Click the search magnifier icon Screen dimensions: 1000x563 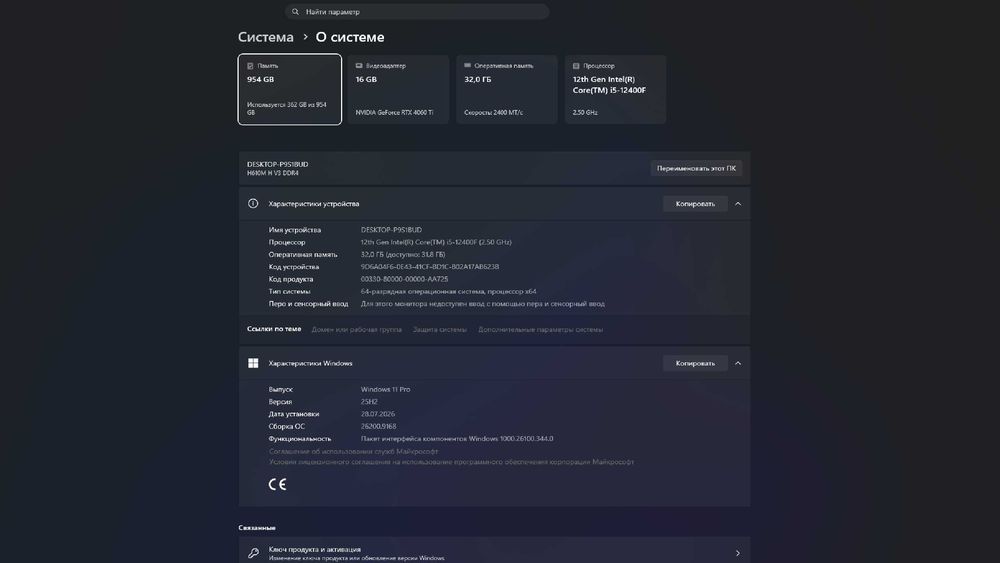coord(295,11)
